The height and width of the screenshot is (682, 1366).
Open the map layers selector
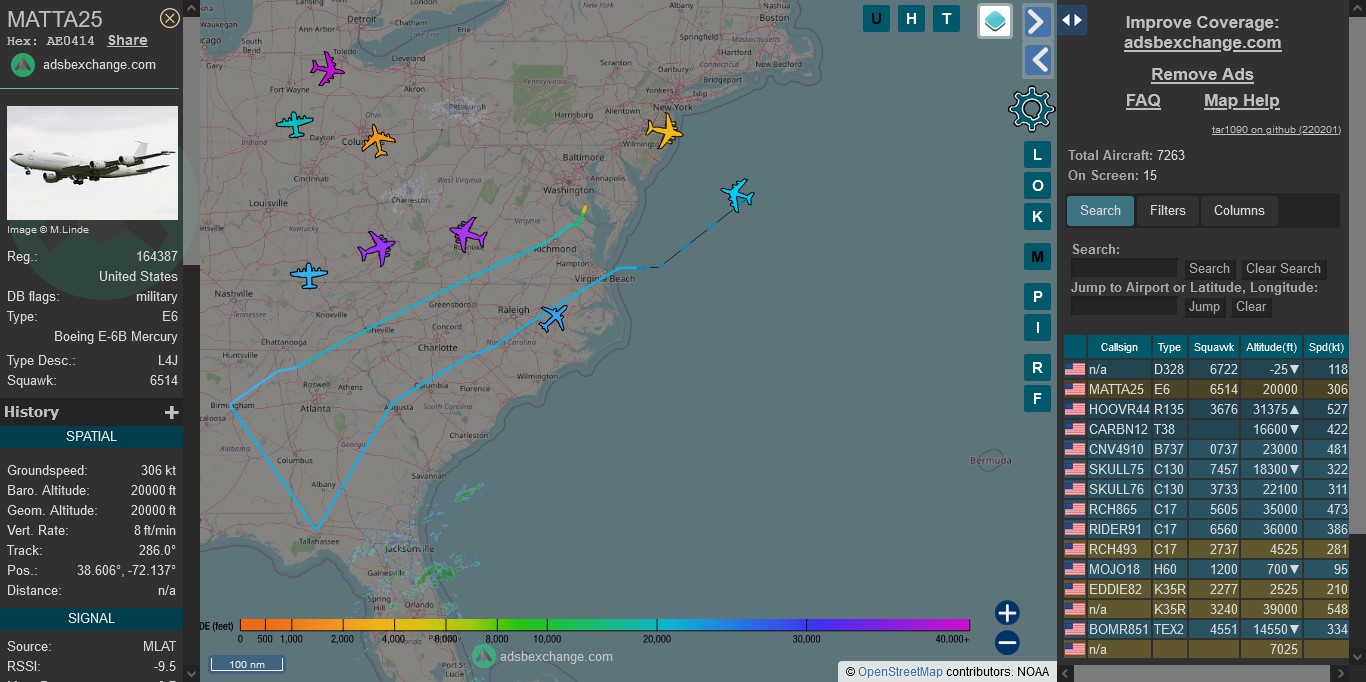point(995,21)
